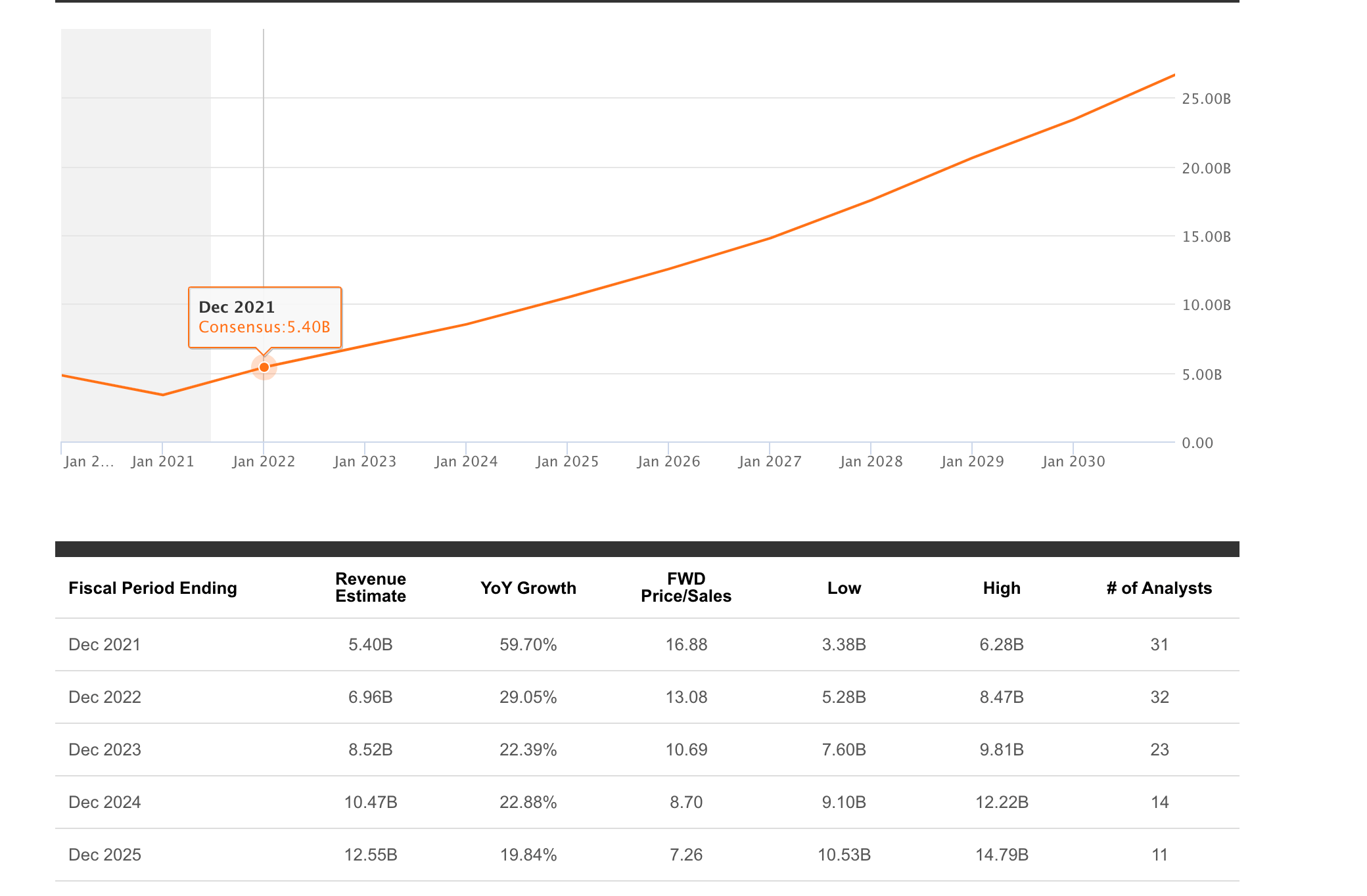This screenshot has width=1367, height=896.
Task: Click analyst count 31
Action: coord(1159,644)
